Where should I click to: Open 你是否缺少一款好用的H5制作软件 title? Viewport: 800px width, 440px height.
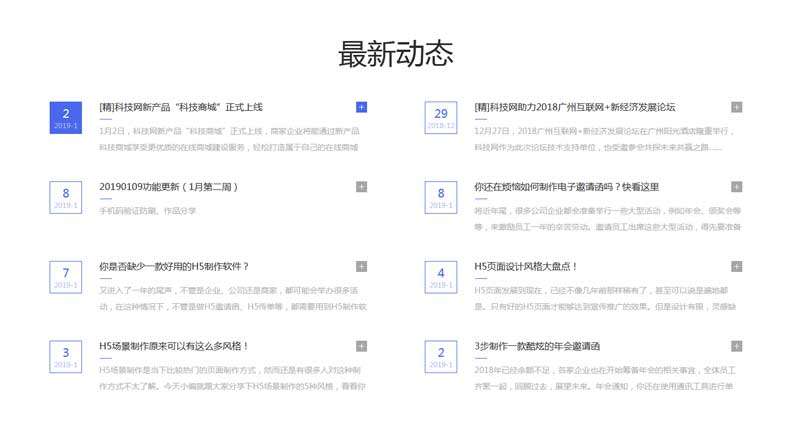click(174, 267)
